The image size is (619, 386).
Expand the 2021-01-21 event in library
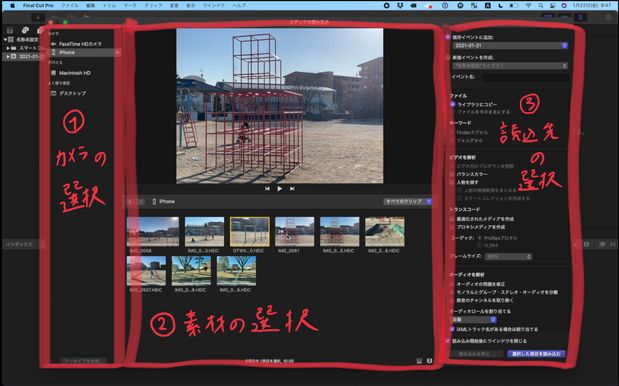point(8,56)
